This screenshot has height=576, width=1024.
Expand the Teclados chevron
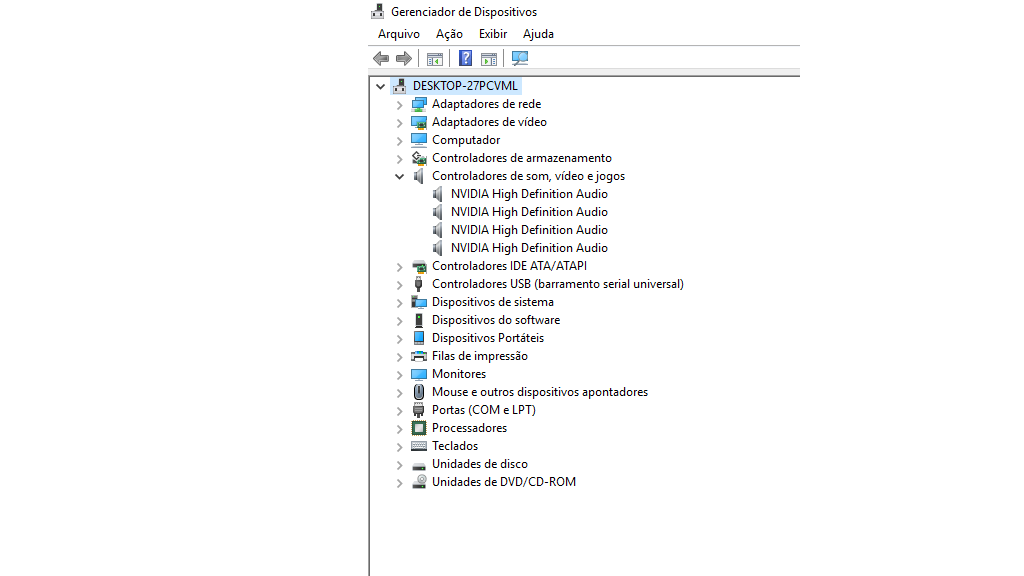click(399, 446)
